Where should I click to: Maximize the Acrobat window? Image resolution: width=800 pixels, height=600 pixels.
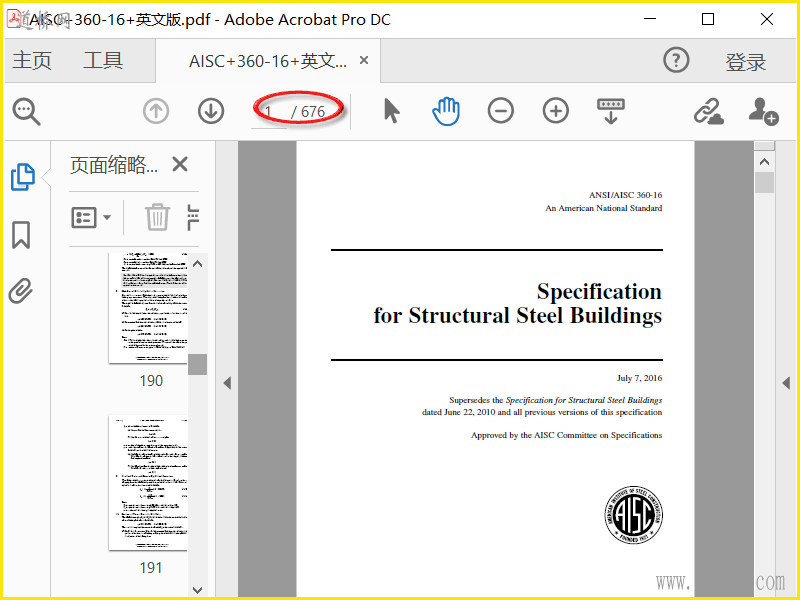click(x=708, y=19)
